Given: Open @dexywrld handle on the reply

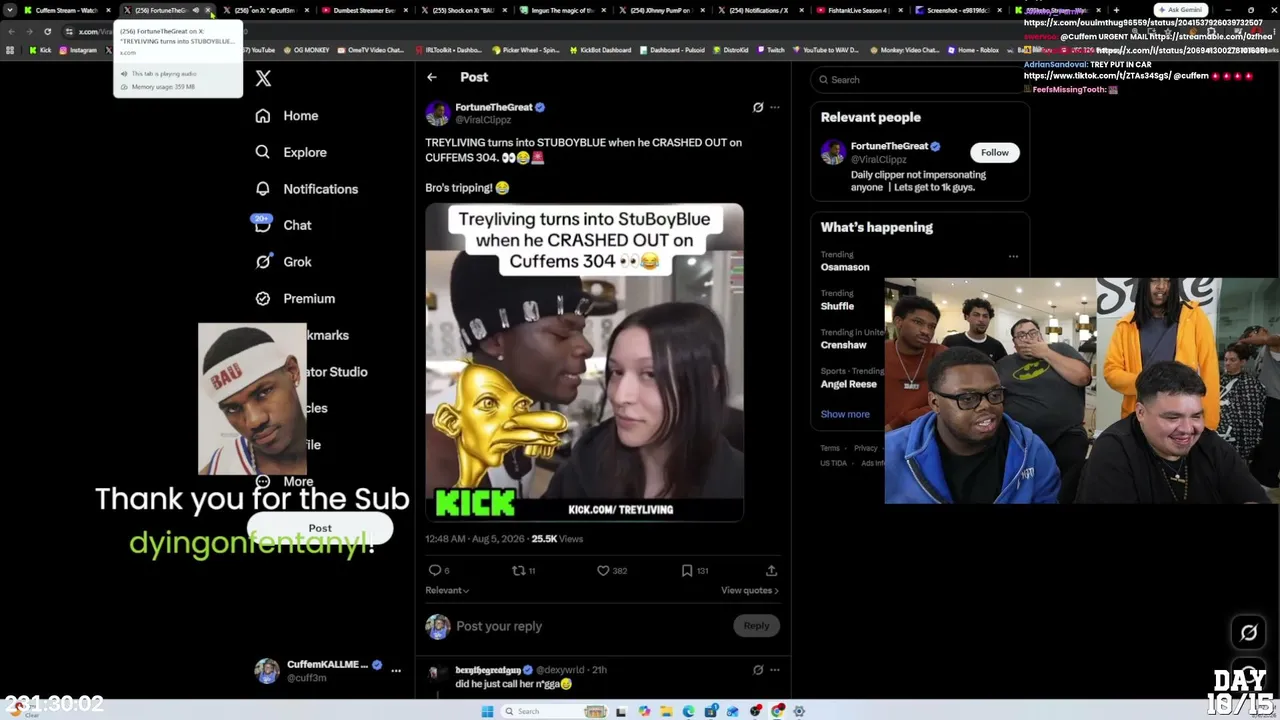Looking at the screenshot, I should click(x=560, y=670).
